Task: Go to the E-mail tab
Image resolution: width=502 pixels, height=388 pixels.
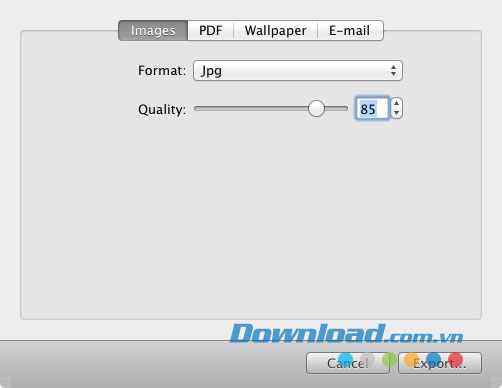Action: coord(350,31)
